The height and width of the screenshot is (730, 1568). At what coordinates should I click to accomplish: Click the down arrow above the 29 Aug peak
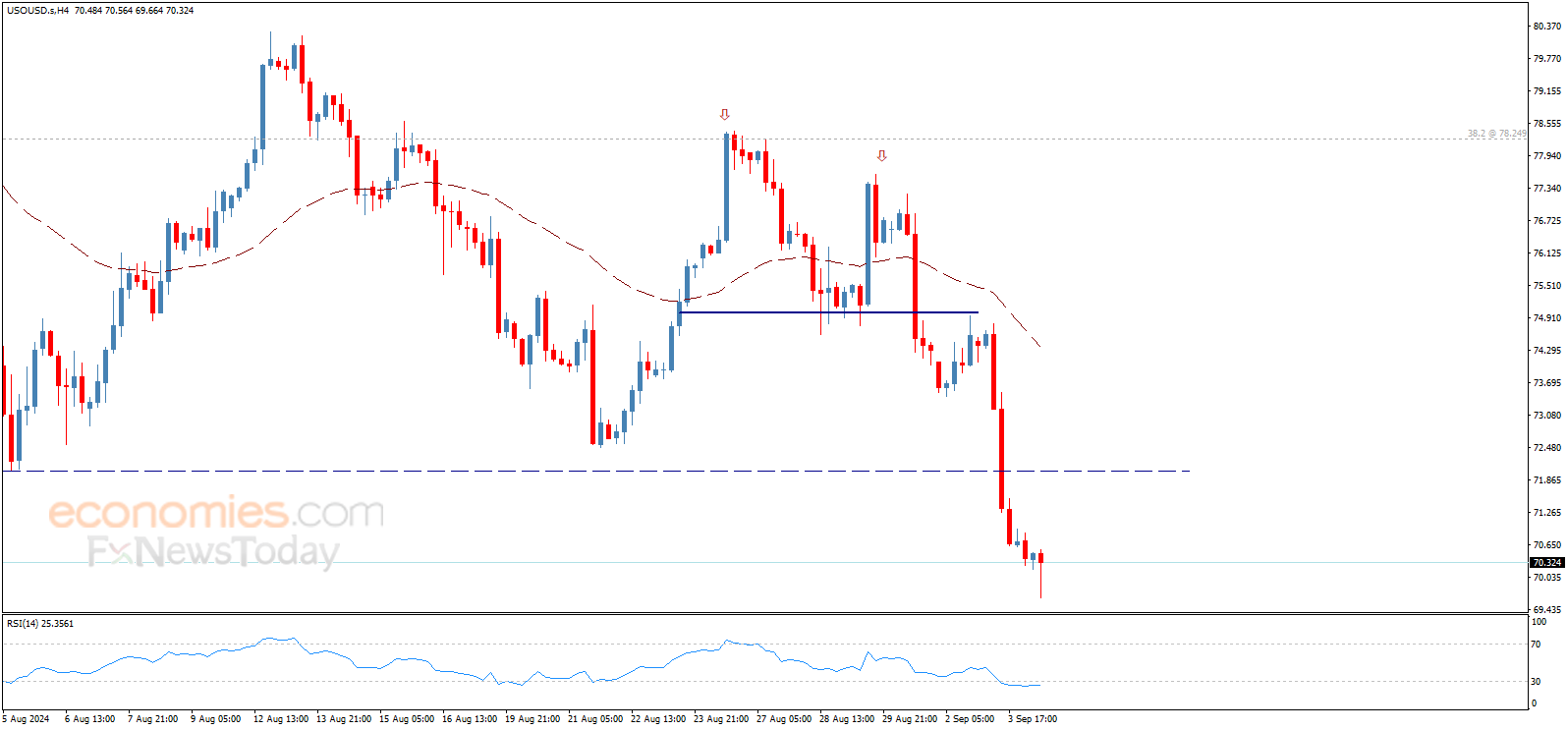882,156
